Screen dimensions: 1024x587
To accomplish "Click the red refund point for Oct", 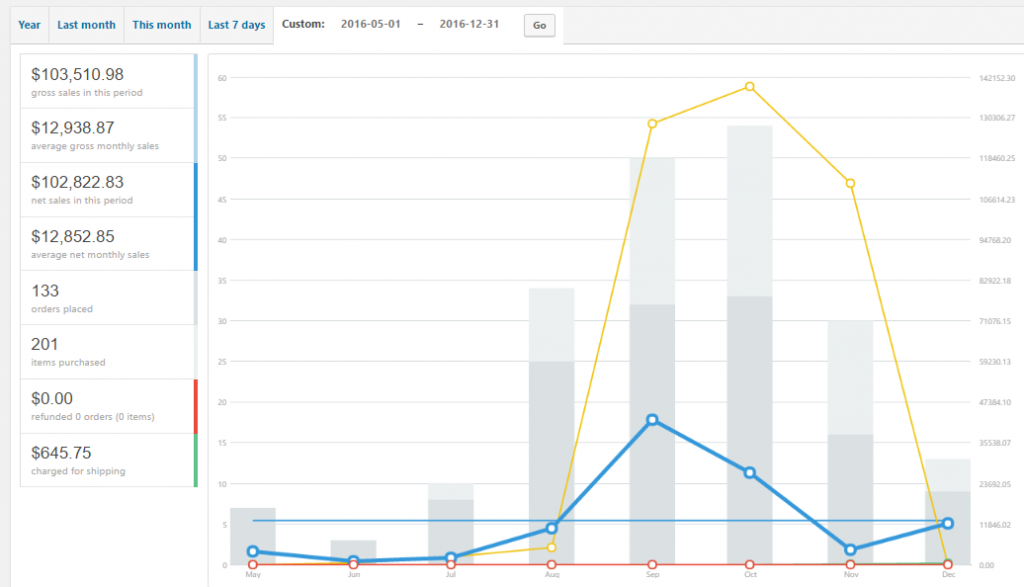I will 750,565.
